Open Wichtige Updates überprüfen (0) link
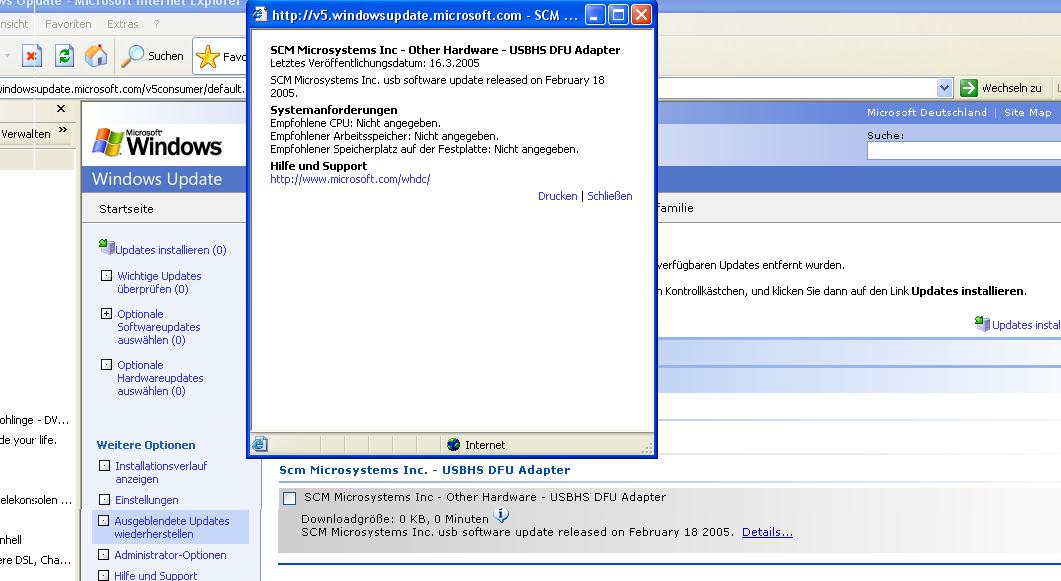The height and width of the screenshot is (581, 1061). [159, 282]
